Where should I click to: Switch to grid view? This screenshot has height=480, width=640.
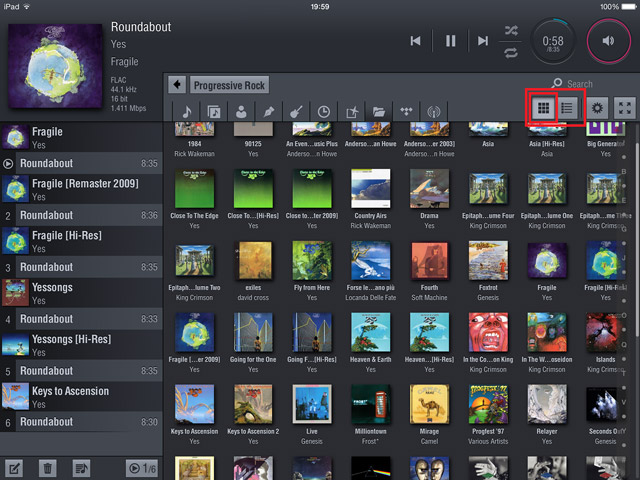click(543, 108)
